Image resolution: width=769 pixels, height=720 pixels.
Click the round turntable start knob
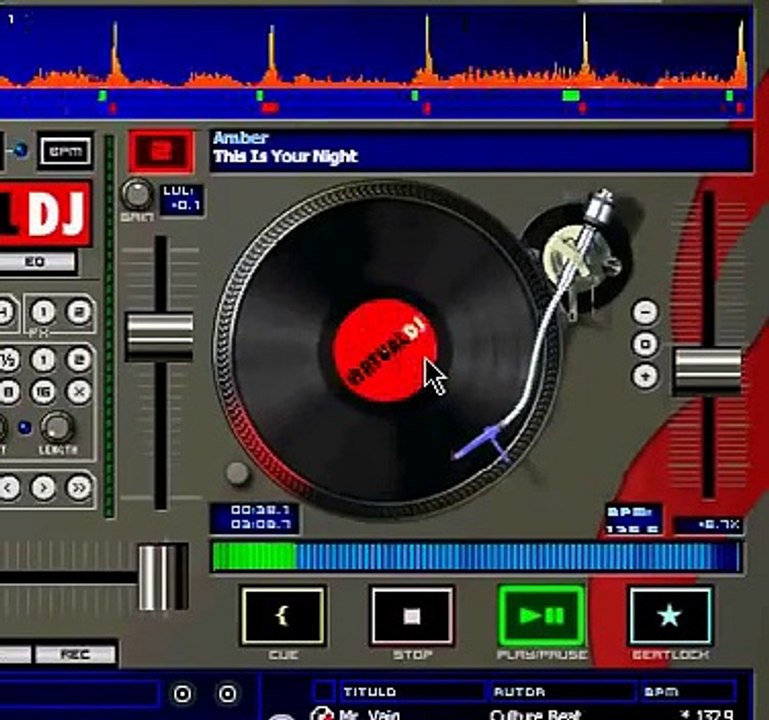click(x=237, y=473)
